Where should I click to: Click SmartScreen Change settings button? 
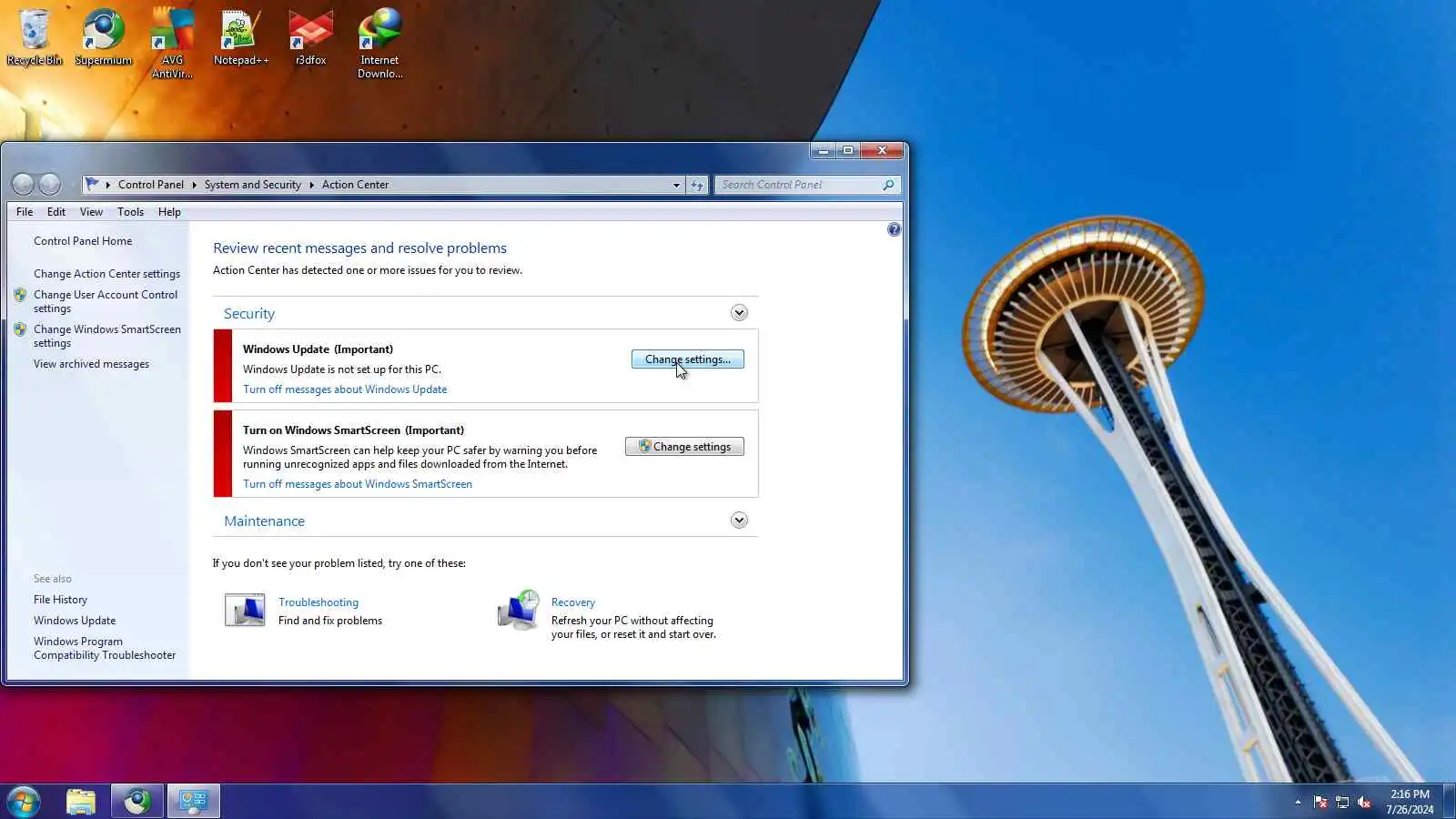[684, 447]
